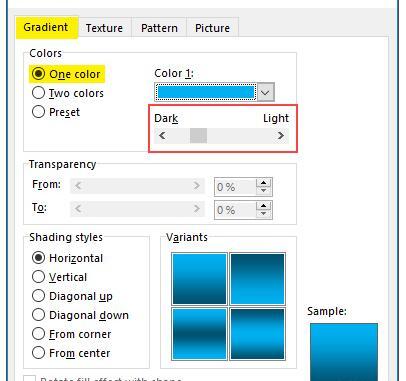Pick the top-right gradient variant
Screen dimensions: 406x381
257,279
